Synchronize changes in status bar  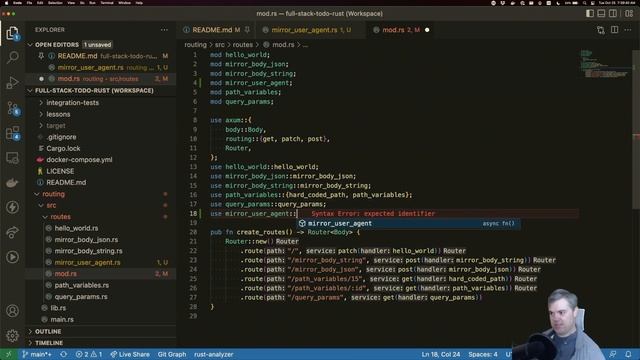64,354
